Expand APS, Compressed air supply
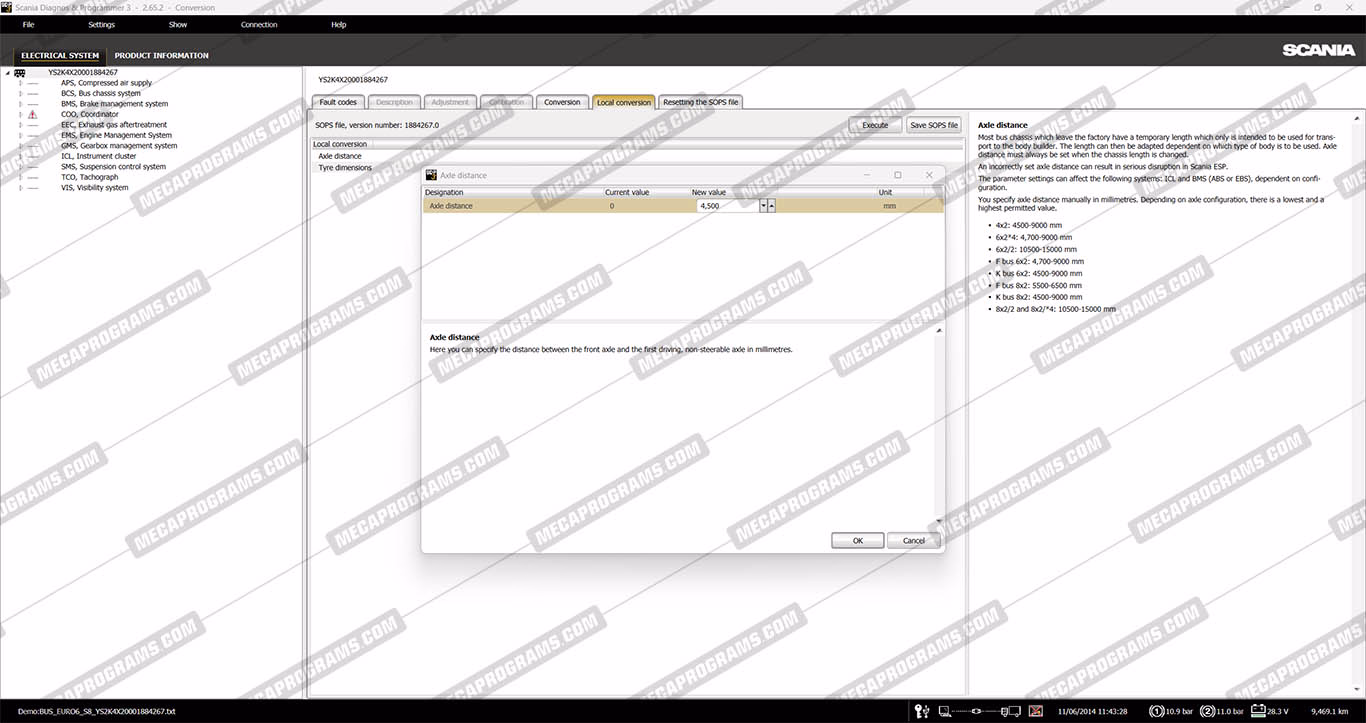This screenshot has width=1366, height=723. click(x=20, y=83)
